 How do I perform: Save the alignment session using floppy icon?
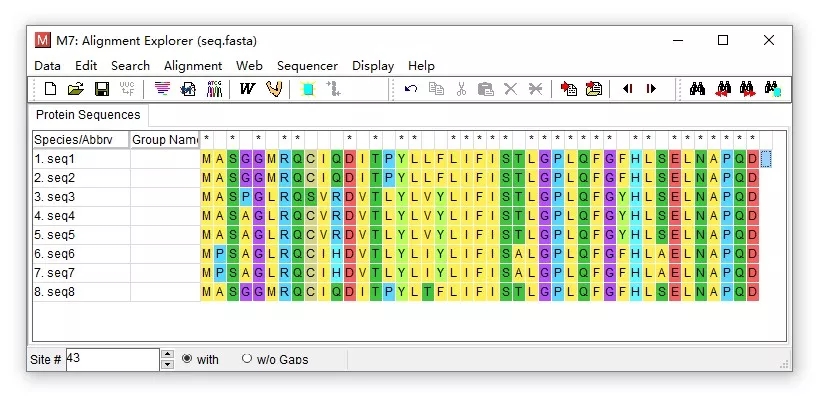pos(102,89)
